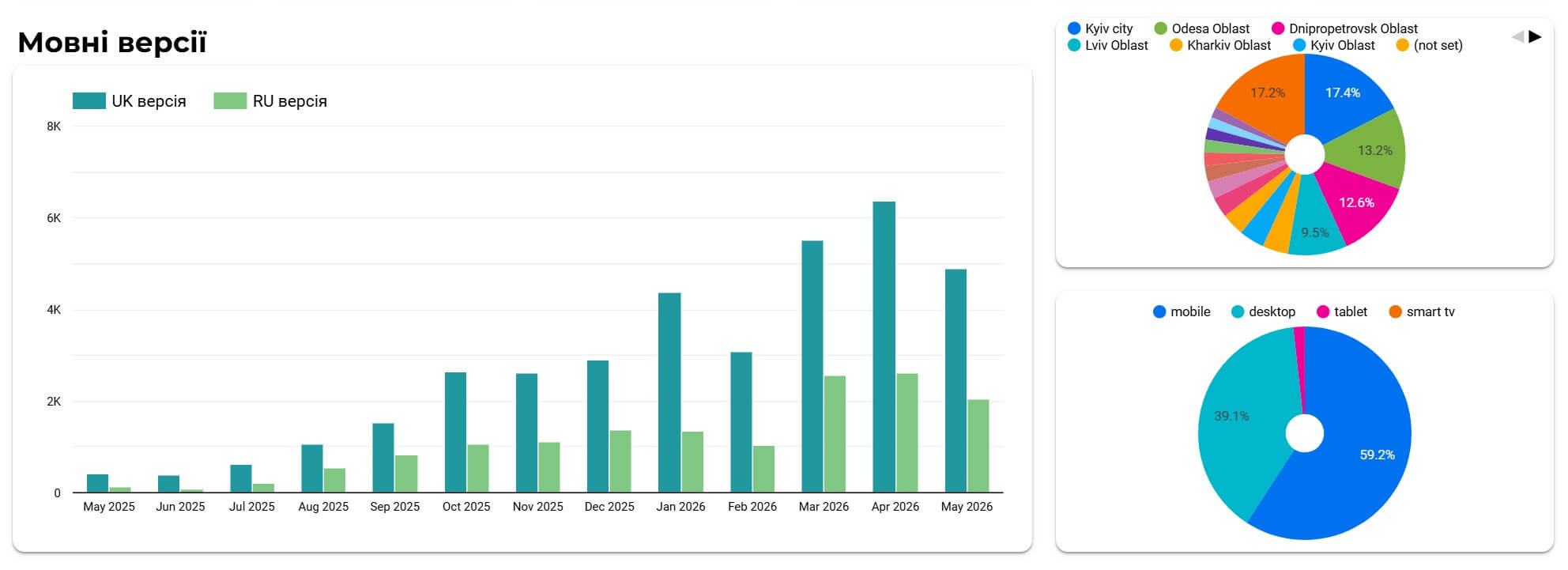Screen dimensions: 1568x570
Task: Click the '(not set)' legend label
Action: pyautogui.click(x=1438, y=45)
